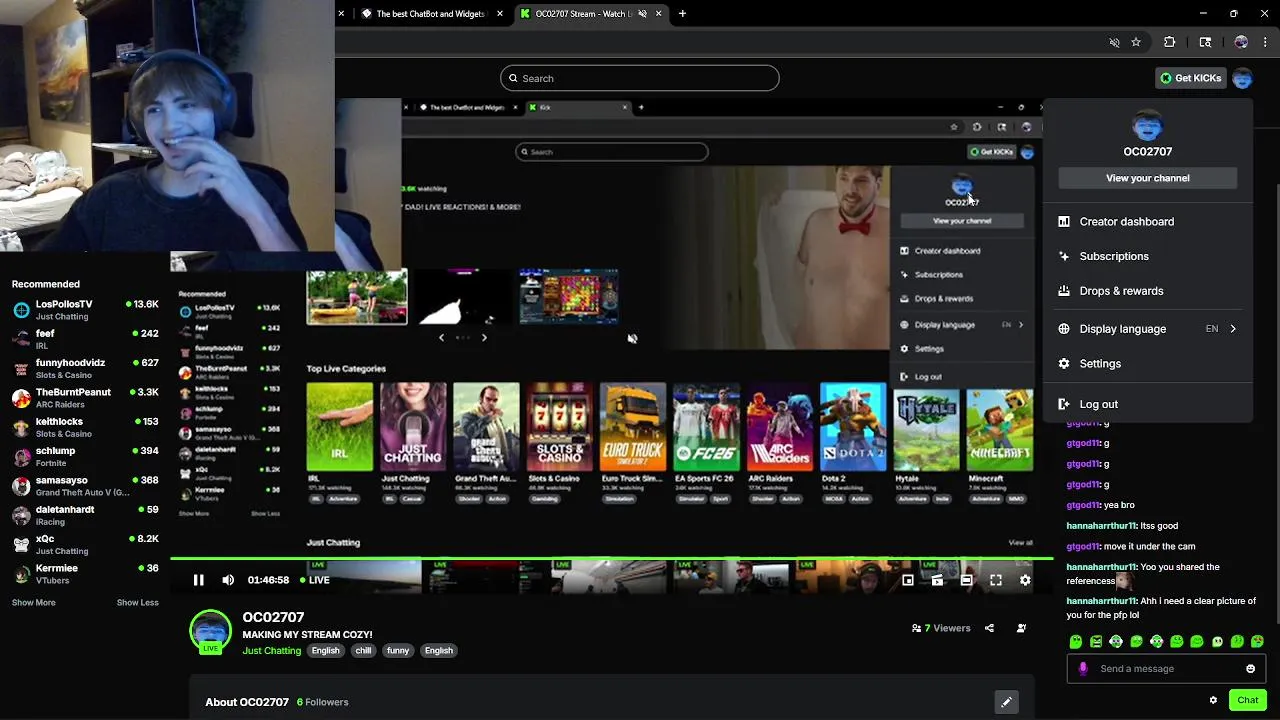Click the purple microphone icon in chat
Screen dimensions: 1280x720
click(1083, 669)
